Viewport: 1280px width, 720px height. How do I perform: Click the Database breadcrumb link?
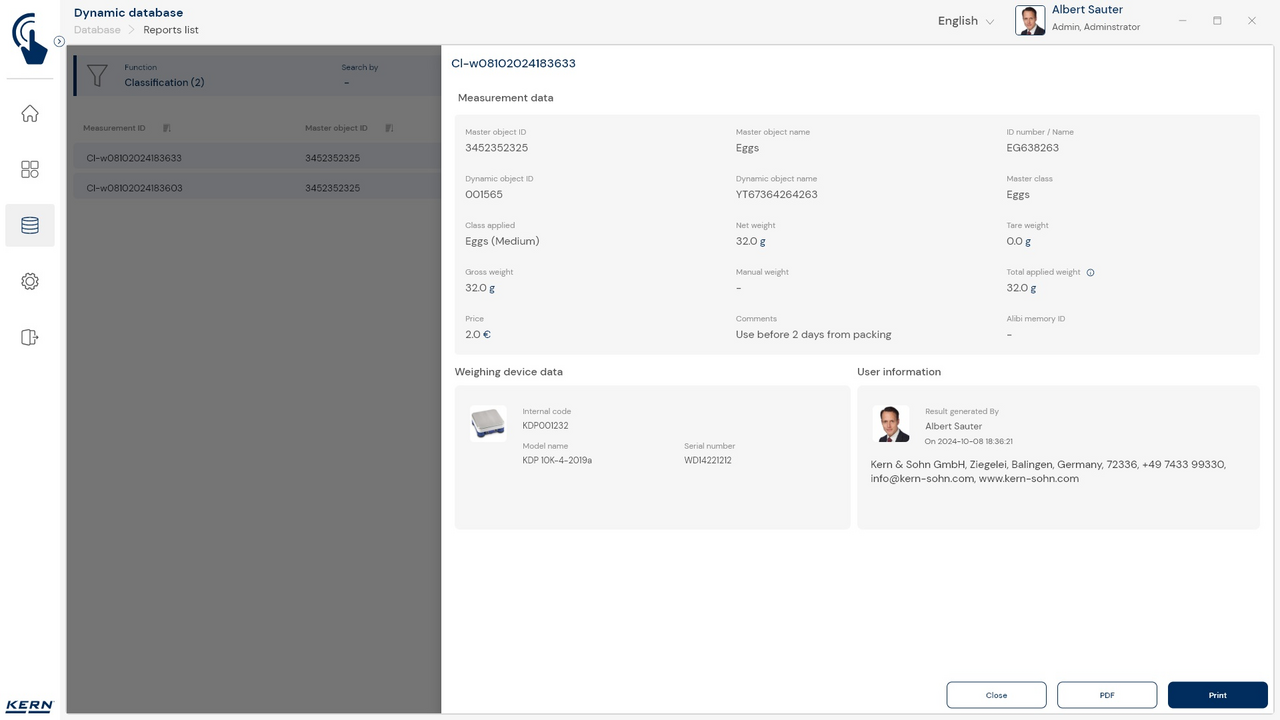(x=97, y=30)
